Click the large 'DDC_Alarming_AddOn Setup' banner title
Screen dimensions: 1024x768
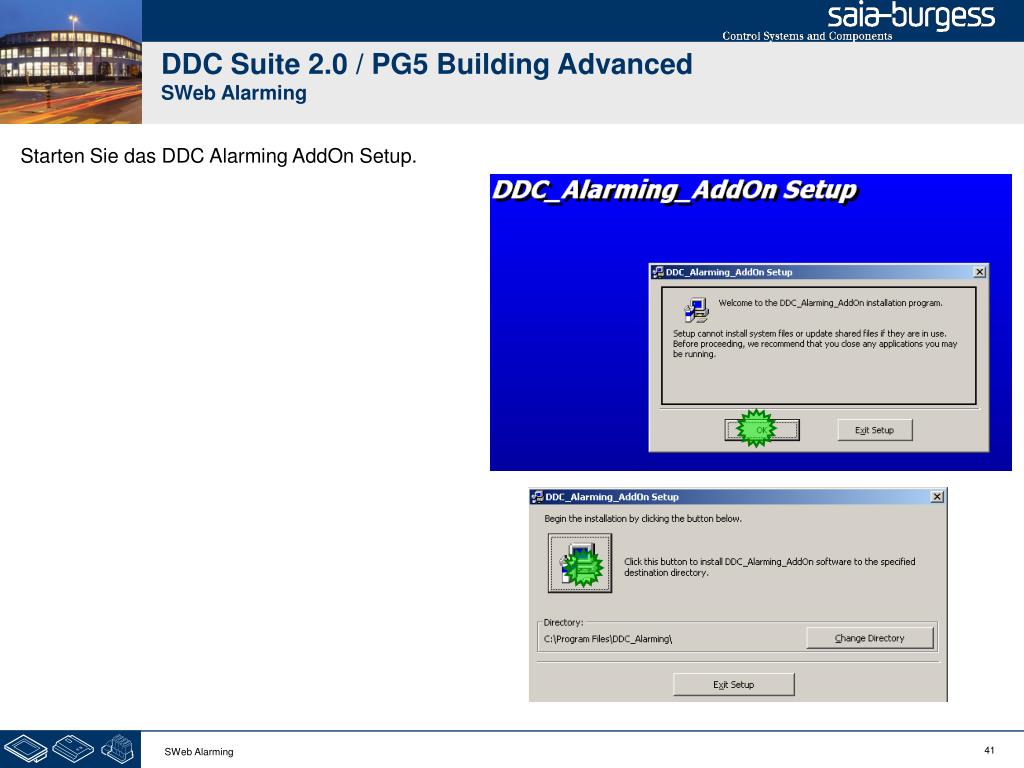(x=674, y=190)
